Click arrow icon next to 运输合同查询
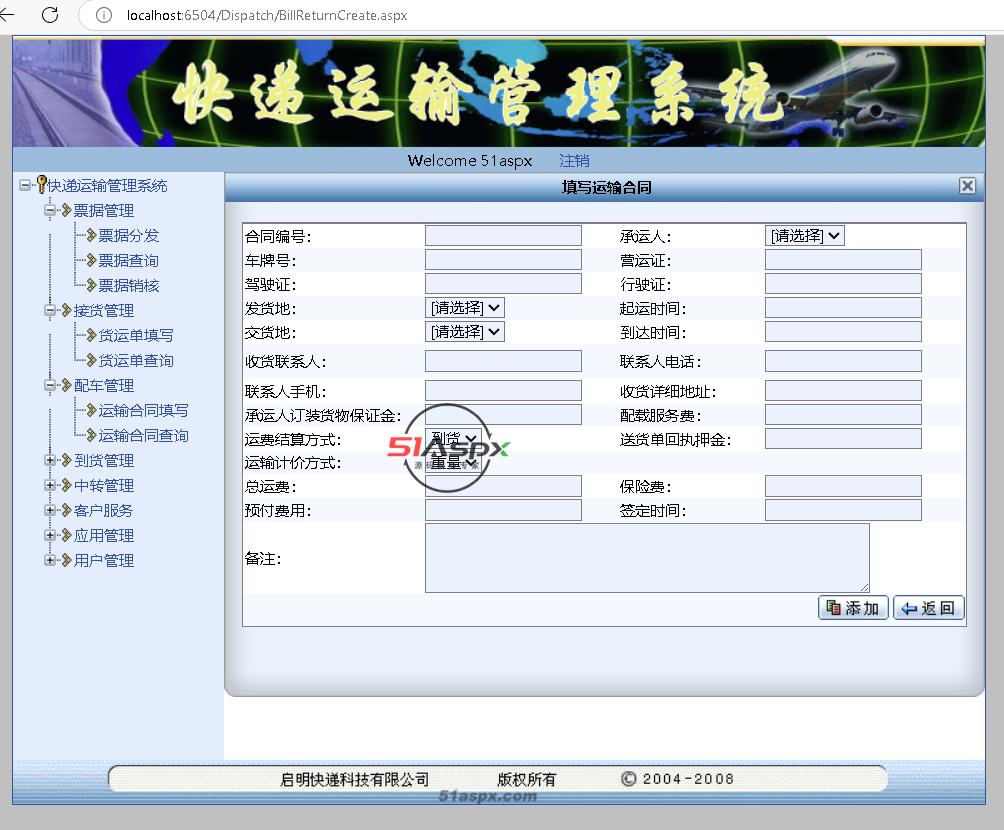 click(91, 435)
